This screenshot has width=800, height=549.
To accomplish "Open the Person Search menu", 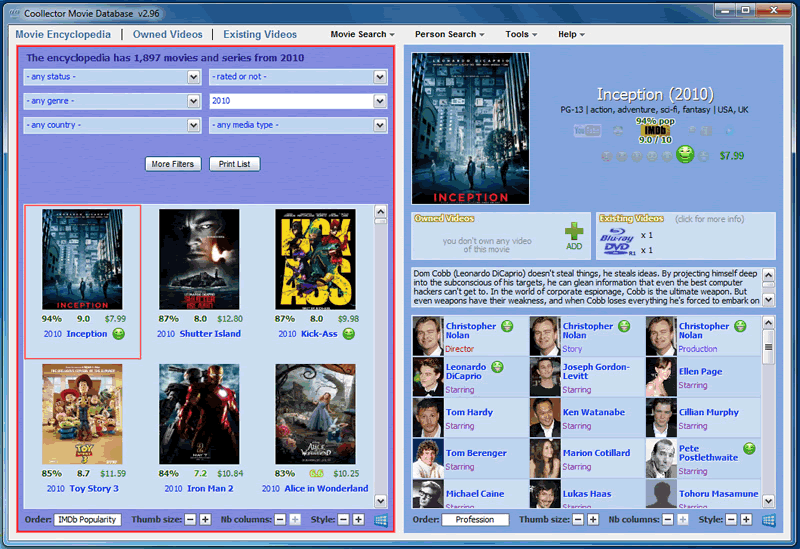I will pyautogui.click(x=449, y=34).
